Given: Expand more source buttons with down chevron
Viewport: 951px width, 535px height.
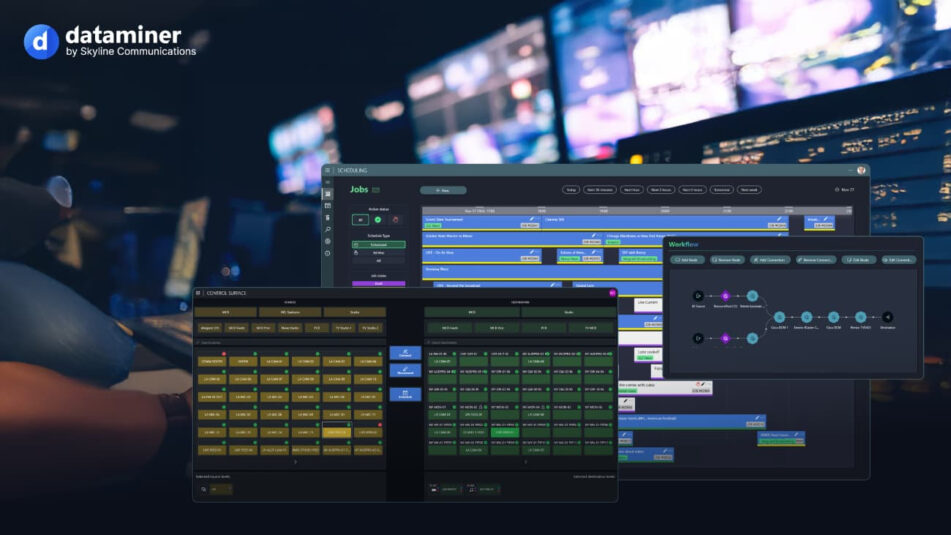Looking at the screenshot, I should tap(294, 462).
